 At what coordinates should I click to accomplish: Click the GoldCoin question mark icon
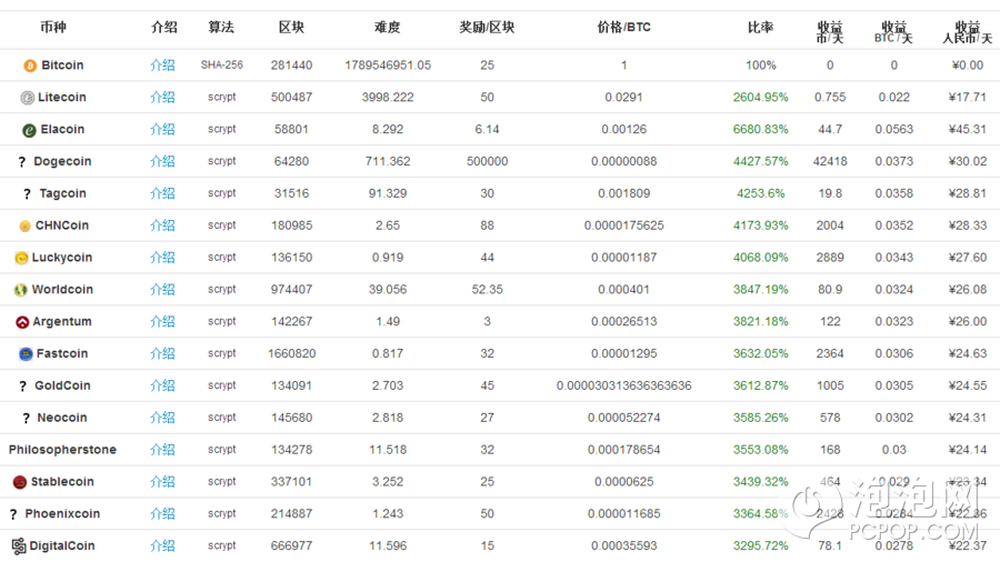tap(22, 386)
